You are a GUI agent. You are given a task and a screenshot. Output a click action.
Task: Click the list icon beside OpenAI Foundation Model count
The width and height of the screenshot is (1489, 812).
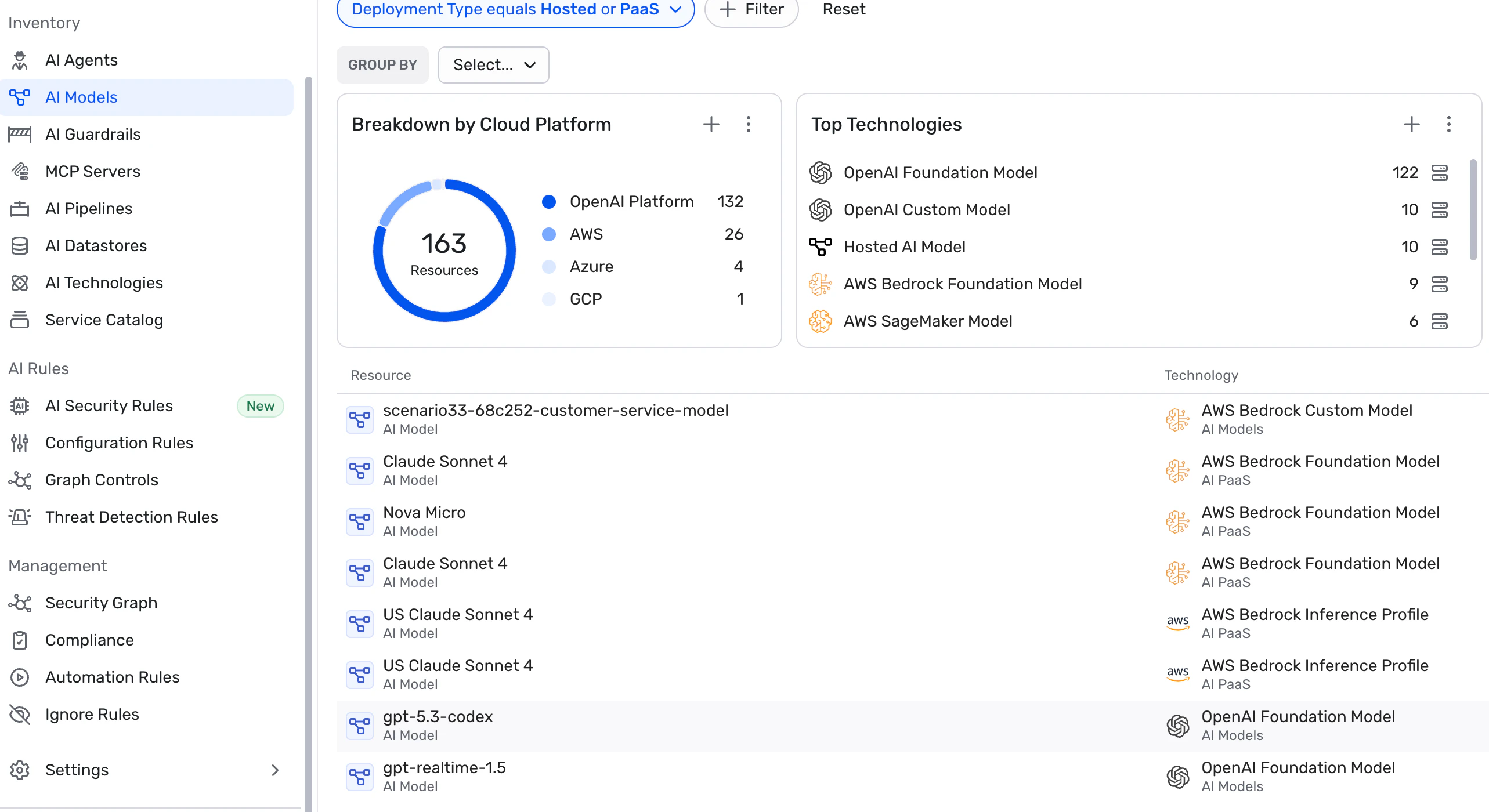tap(1439, 173)
